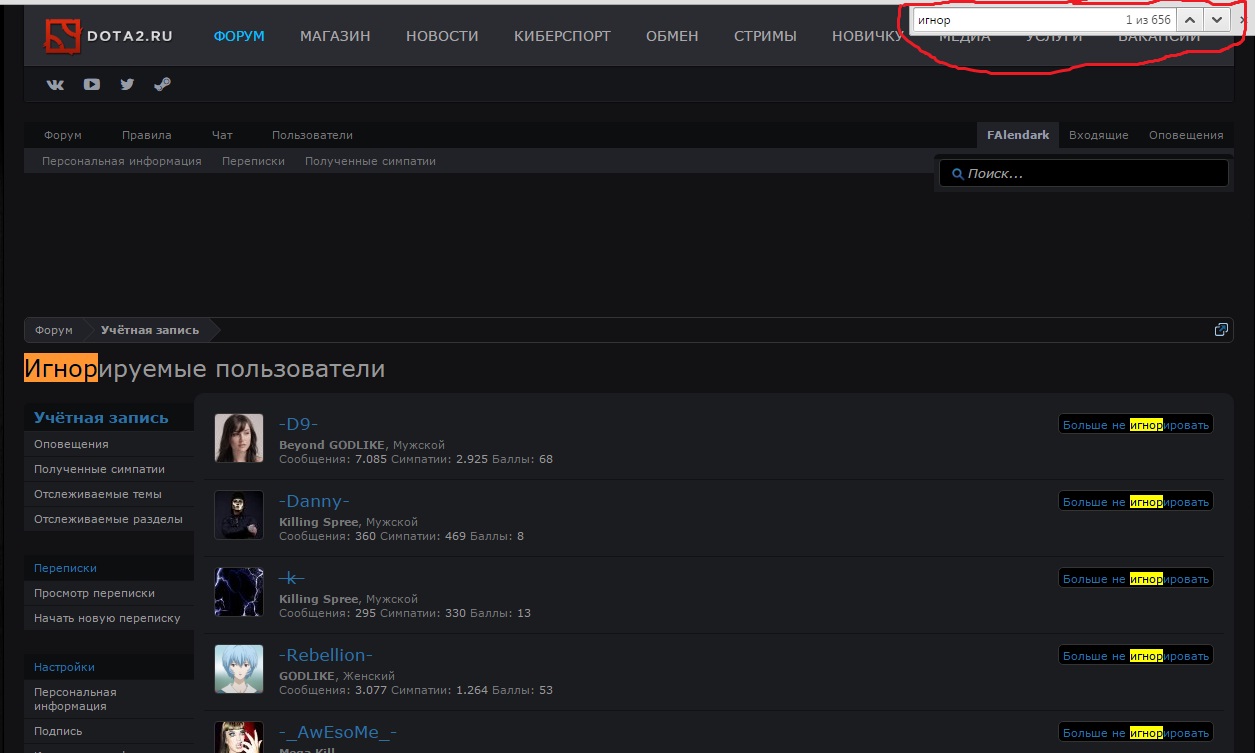Click the popup window icon in breadcrumb bar
This screenshot has height=753, width=1255.
click(1220, 330)
